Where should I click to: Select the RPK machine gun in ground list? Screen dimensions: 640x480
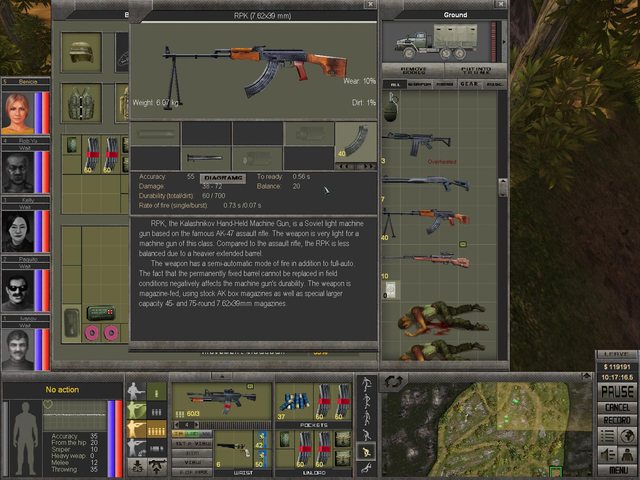[x=425, y=222]
